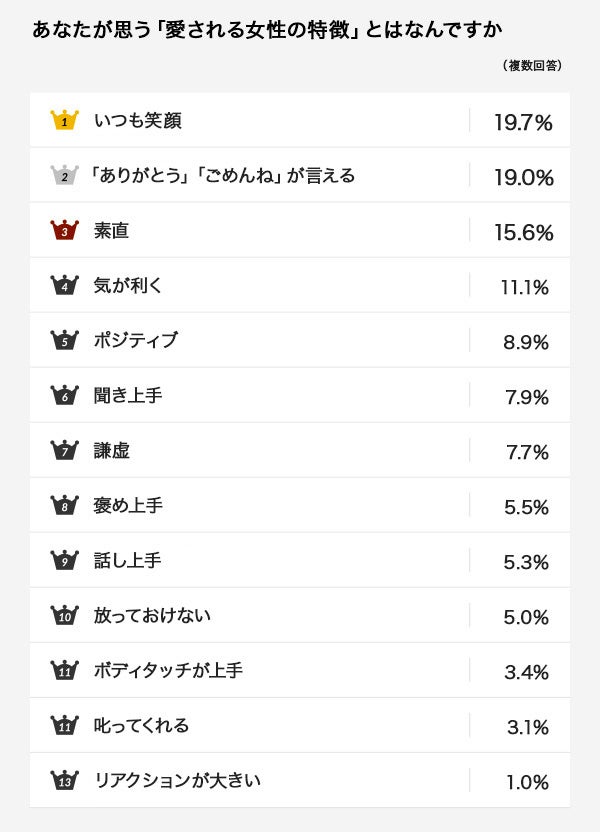The height and width of the screenshot is (832, 600).
Task: Click the crown icon beside ボディタッチが上手
Action: 64,670
